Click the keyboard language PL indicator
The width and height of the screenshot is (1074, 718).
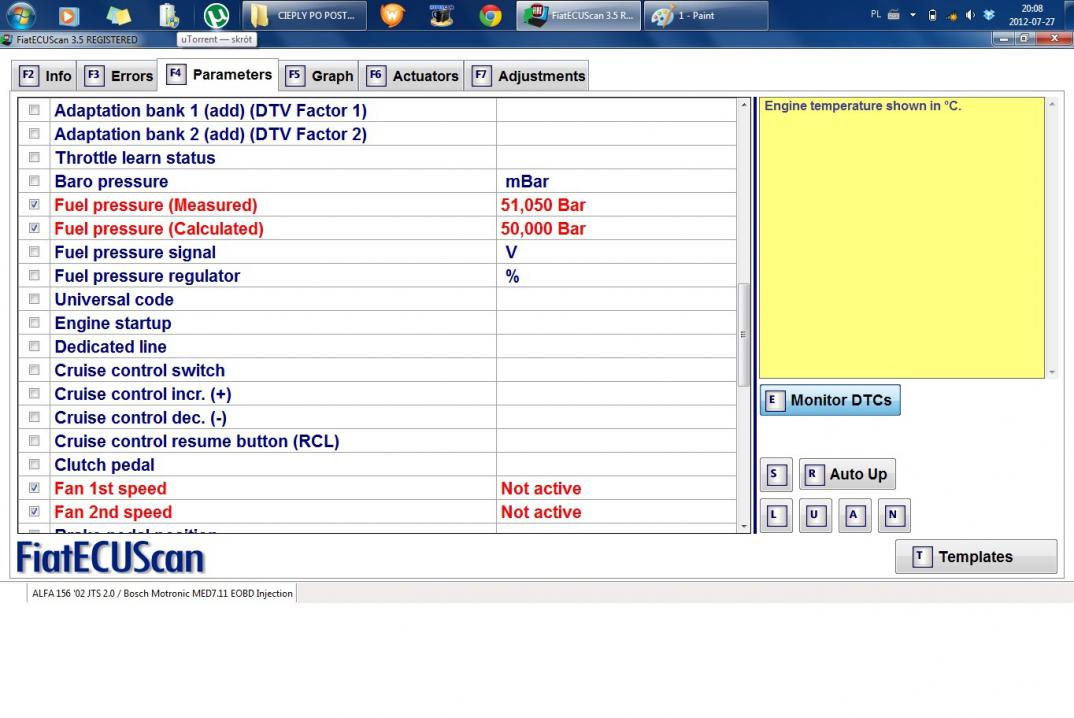click(x=875, y=14)
